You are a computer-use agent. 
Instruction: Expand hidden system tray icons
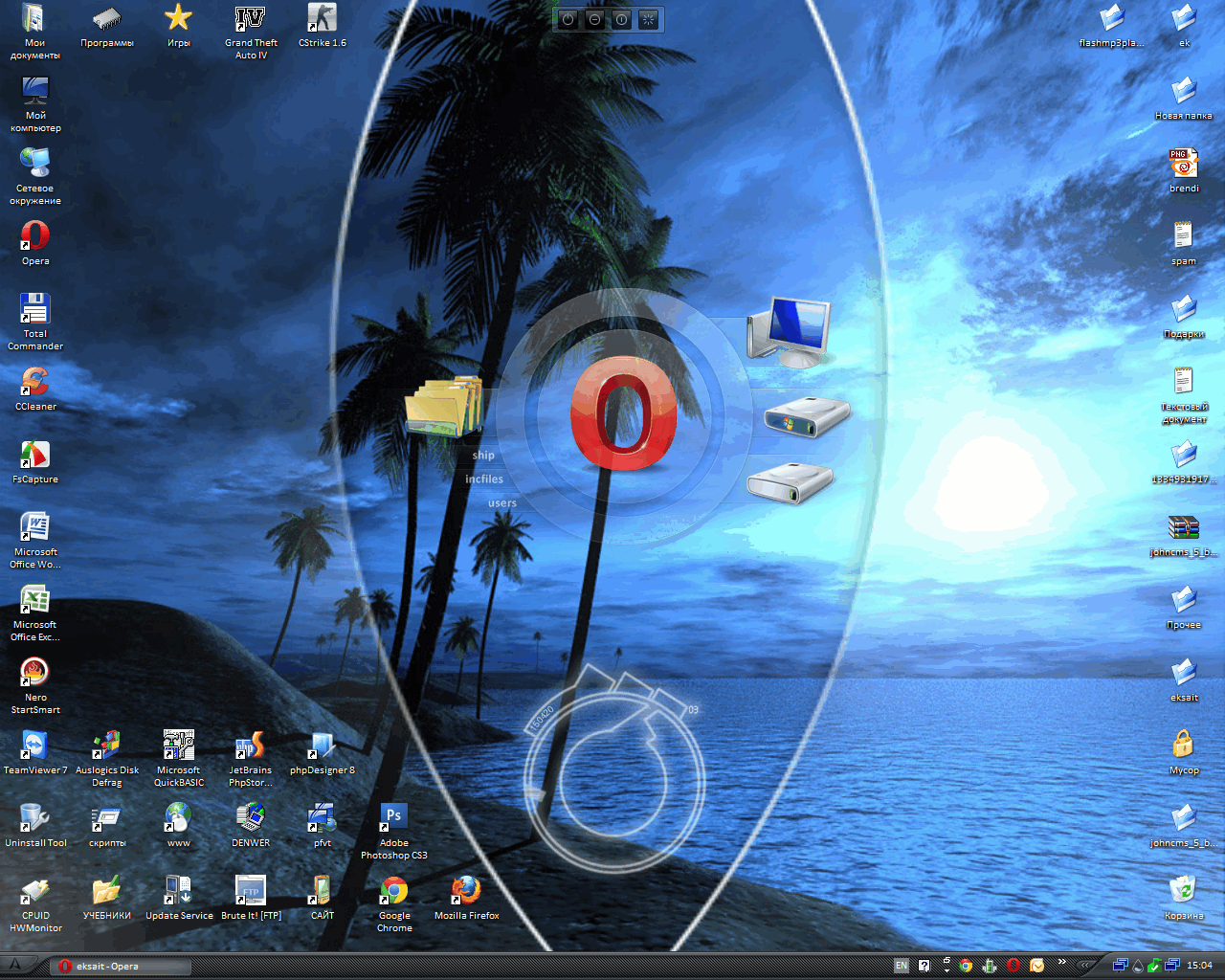1086,966
